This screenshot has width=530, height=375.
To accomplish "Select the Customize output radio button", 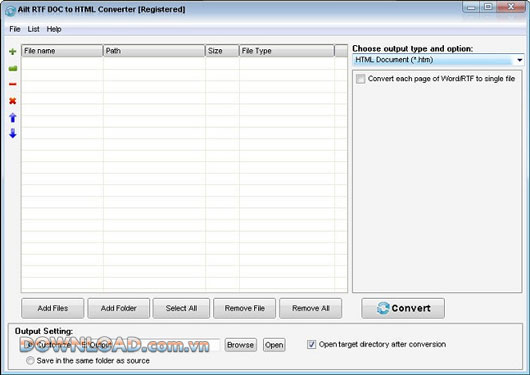I will 30,345.
